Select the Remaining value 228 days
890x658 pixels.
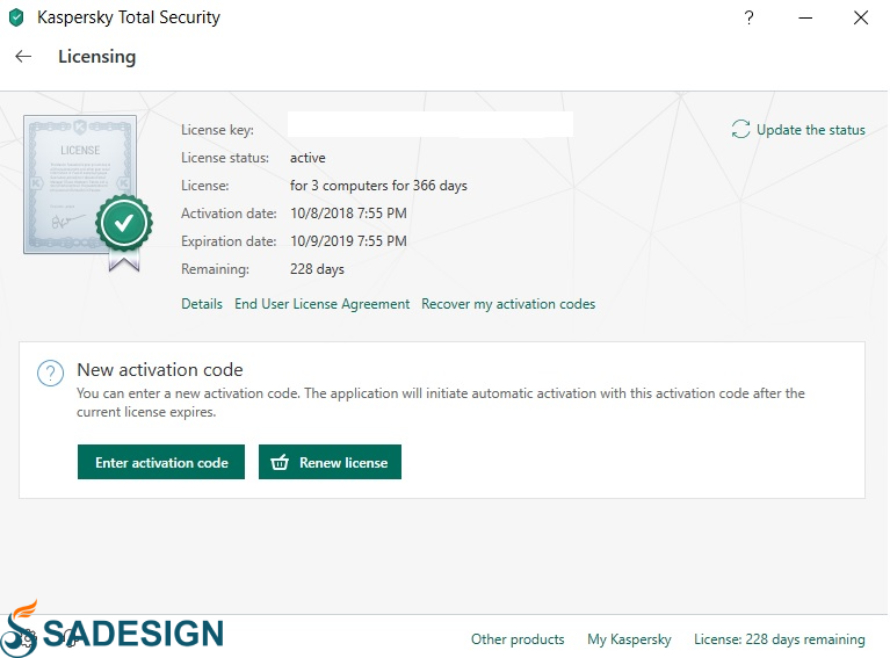click(x=317, y=269)
